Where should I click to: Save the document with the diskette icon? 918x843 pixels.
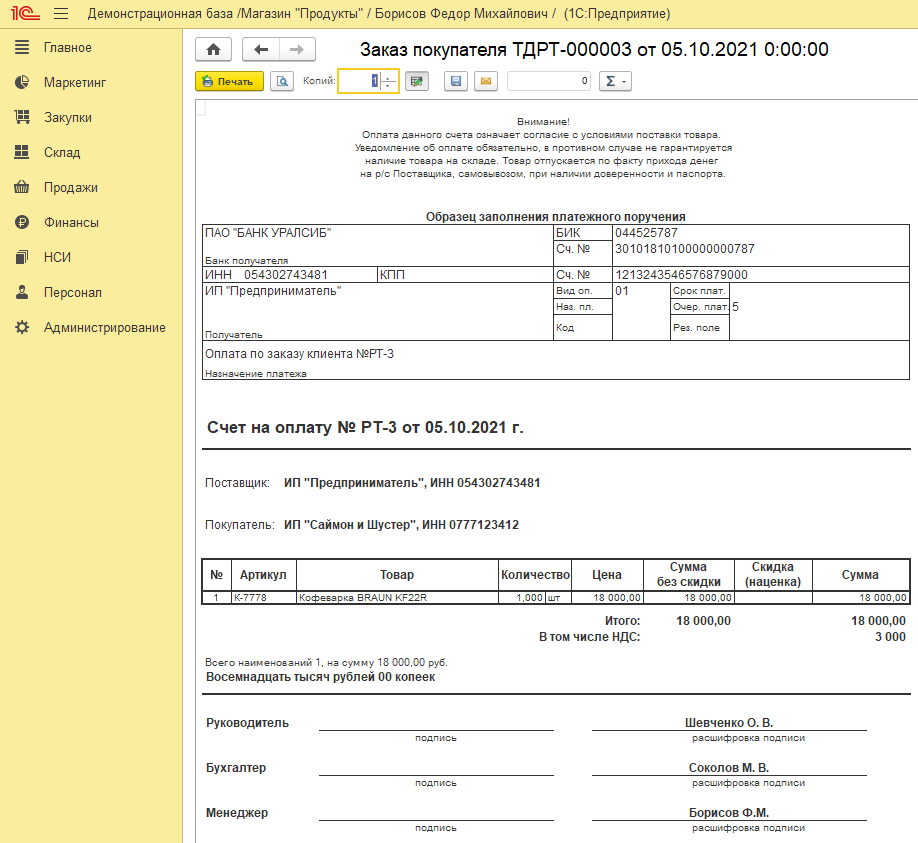456,81
